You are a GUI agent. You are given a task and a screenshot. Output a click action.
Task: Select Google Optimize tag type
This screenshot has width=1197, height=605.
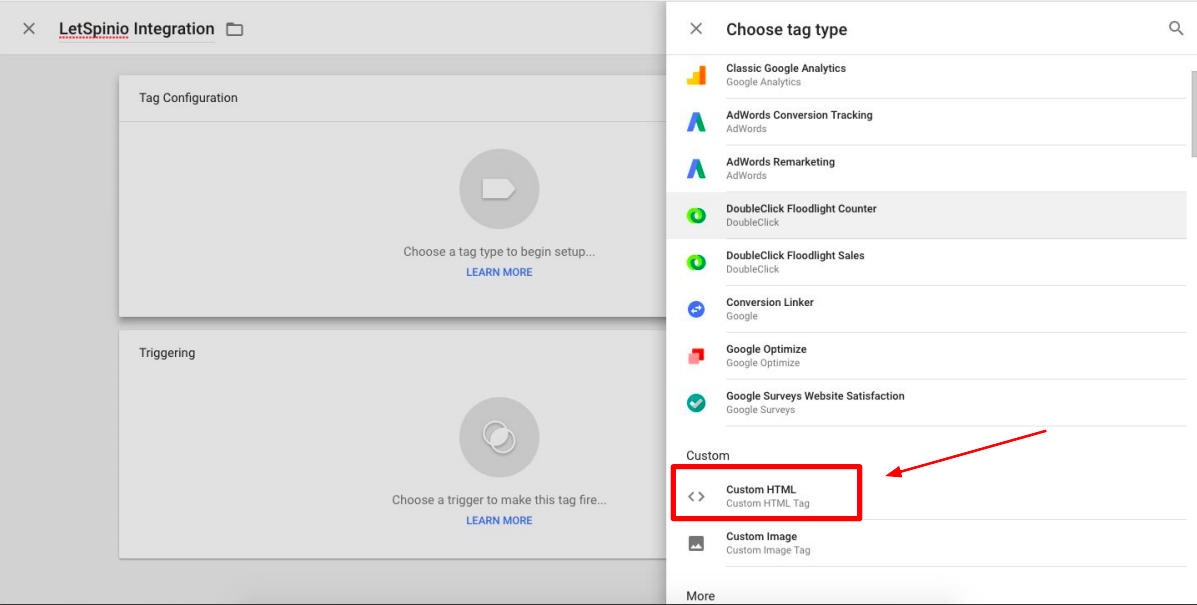tap(926, 356)
